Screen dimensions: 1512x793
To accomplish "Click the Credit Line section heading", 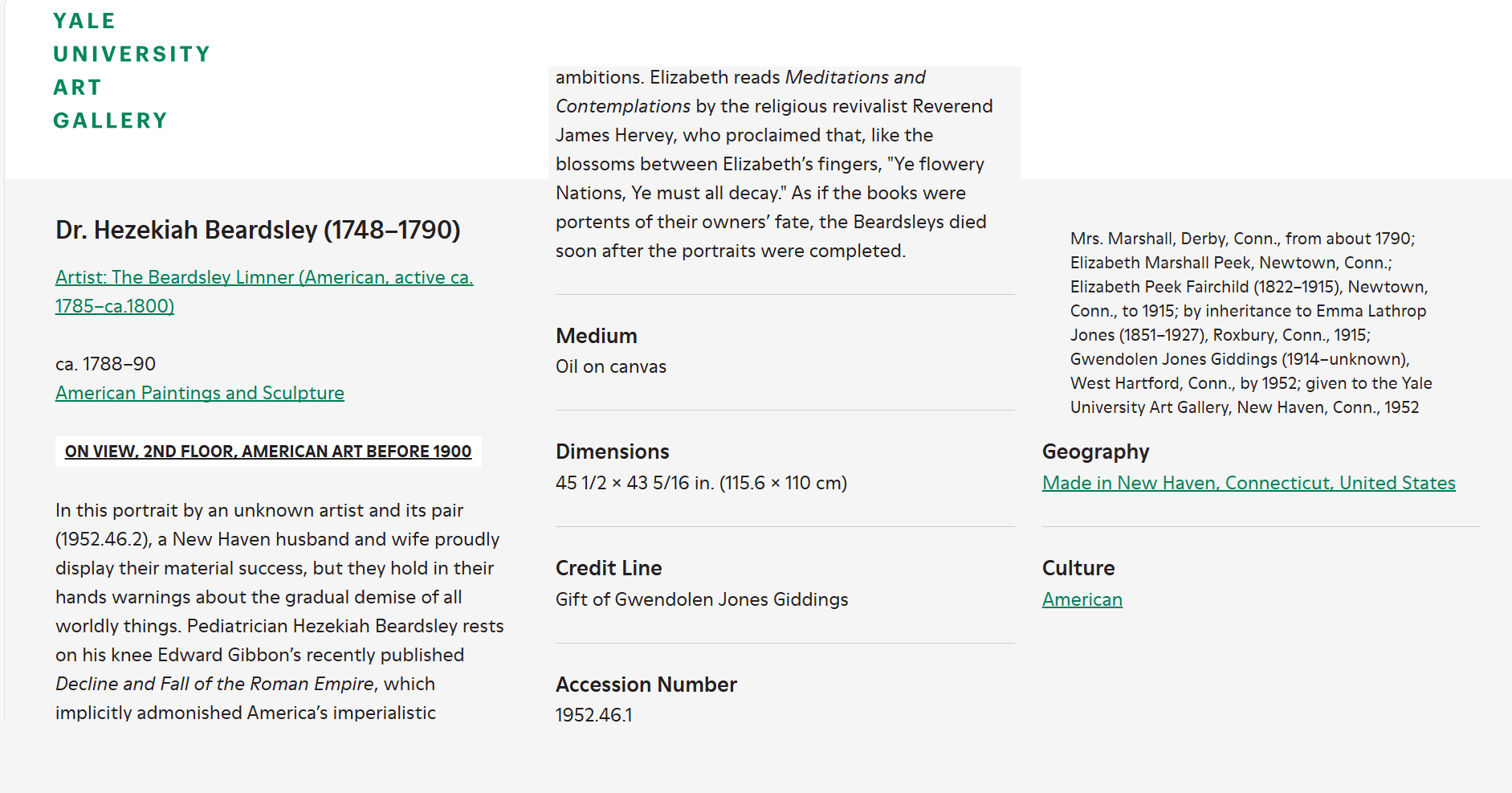I will pyautogui.click(x=608, y=568).
